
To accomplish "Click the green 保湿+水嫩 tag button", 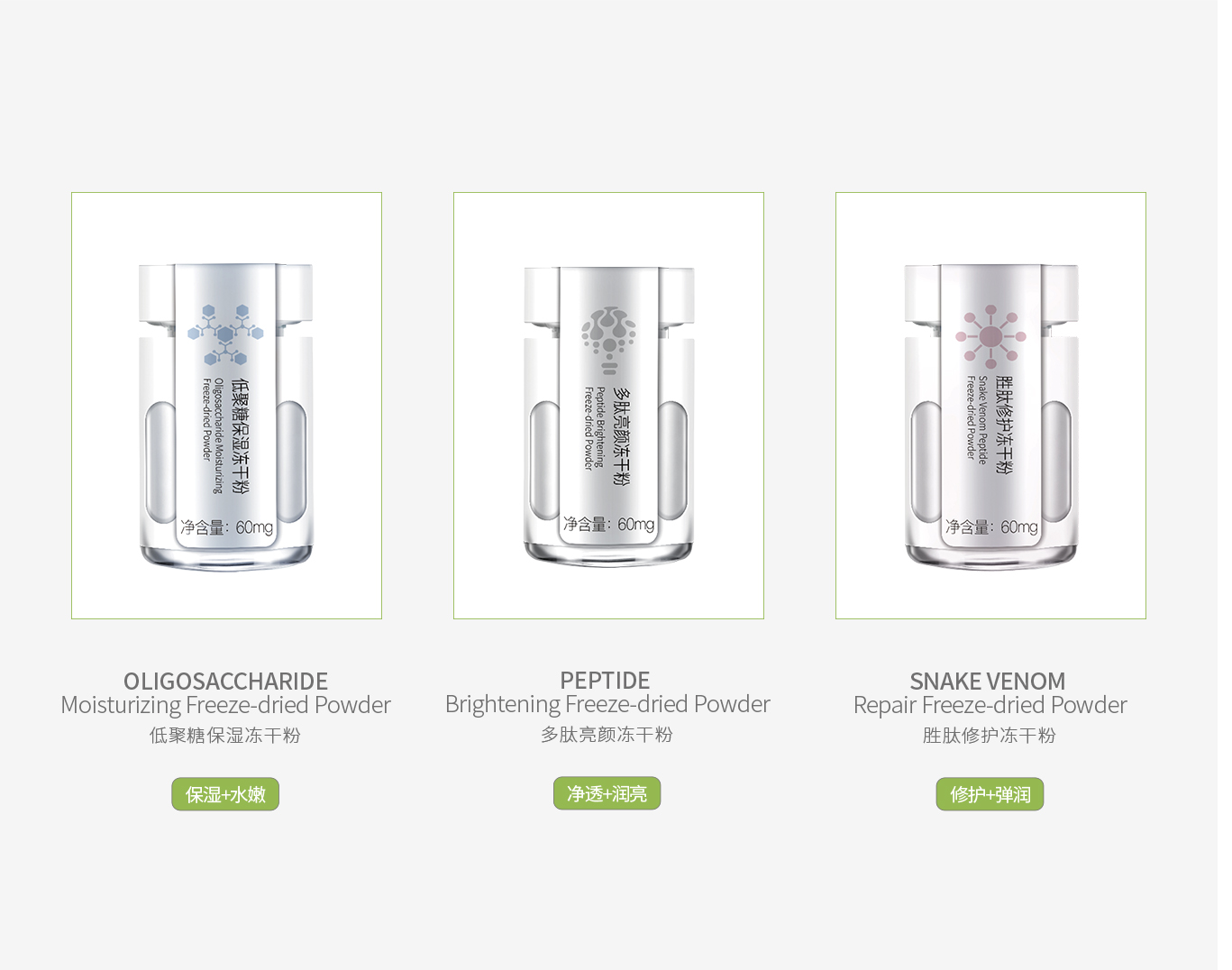I will (x=225, y=794).
